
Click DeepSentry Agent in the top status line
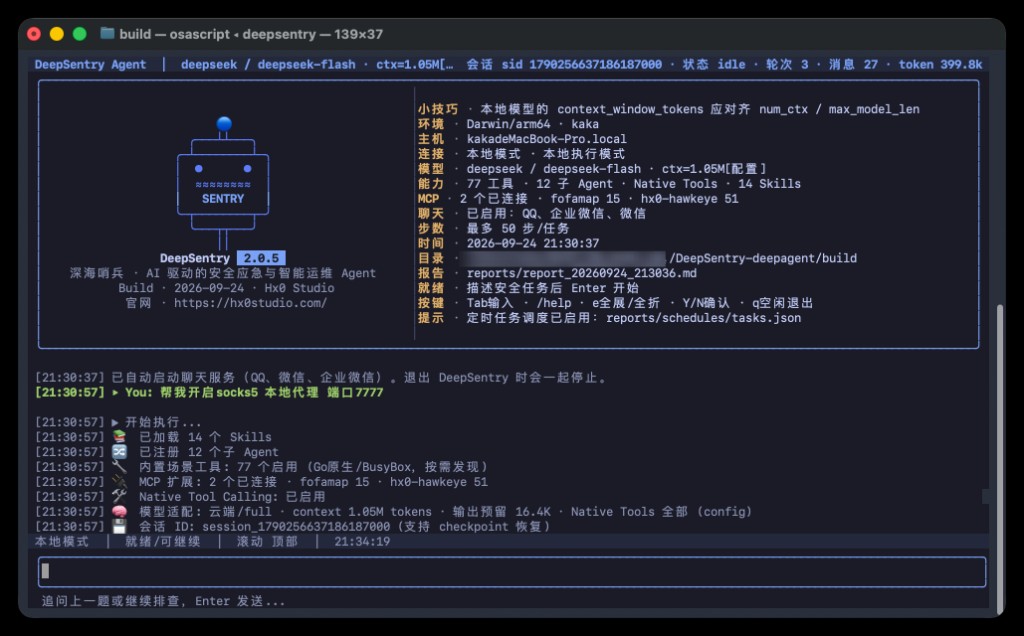click(90, 65)
